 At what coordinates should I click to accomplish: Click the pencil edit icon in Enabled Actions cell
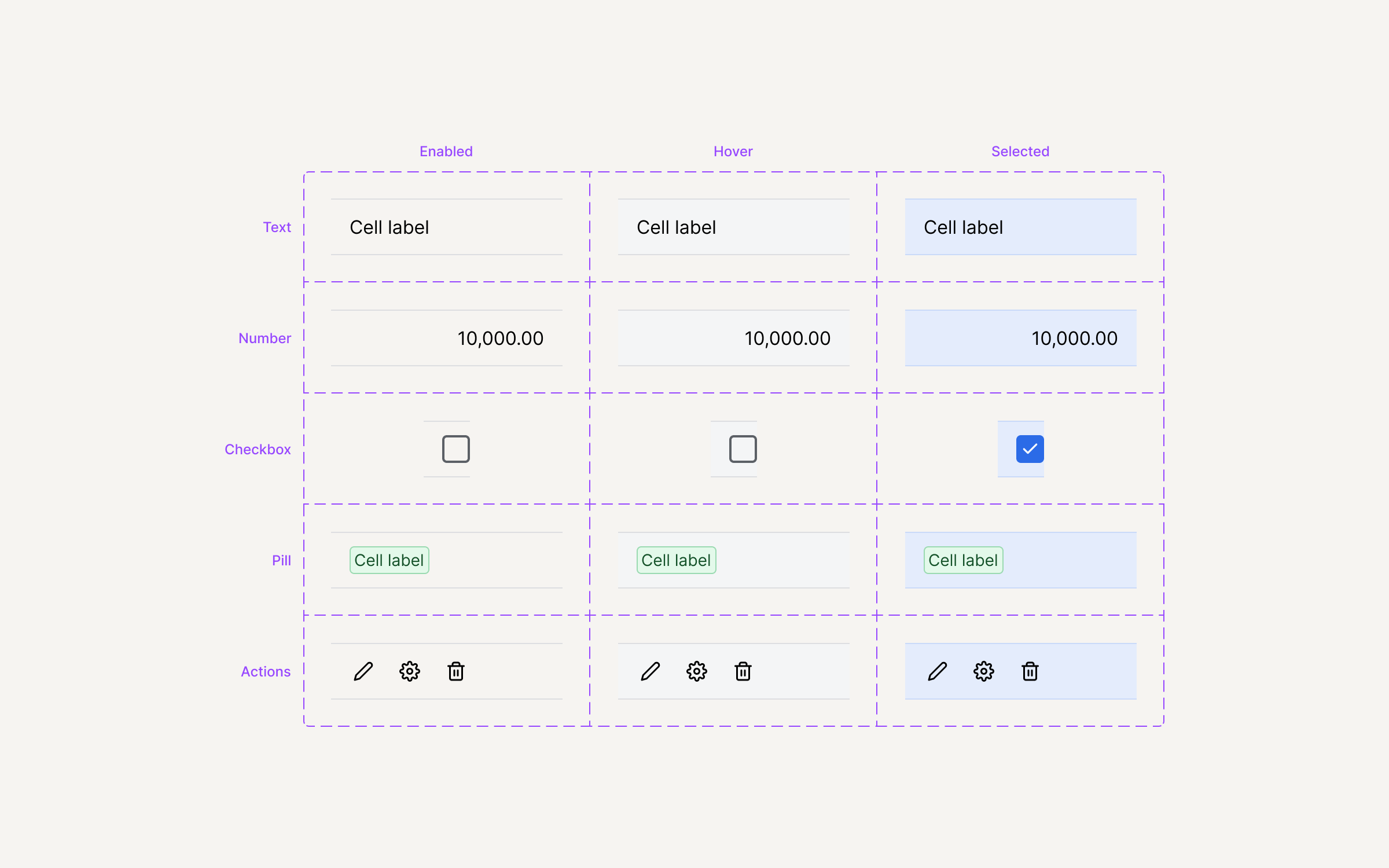(x=363, y=671)
